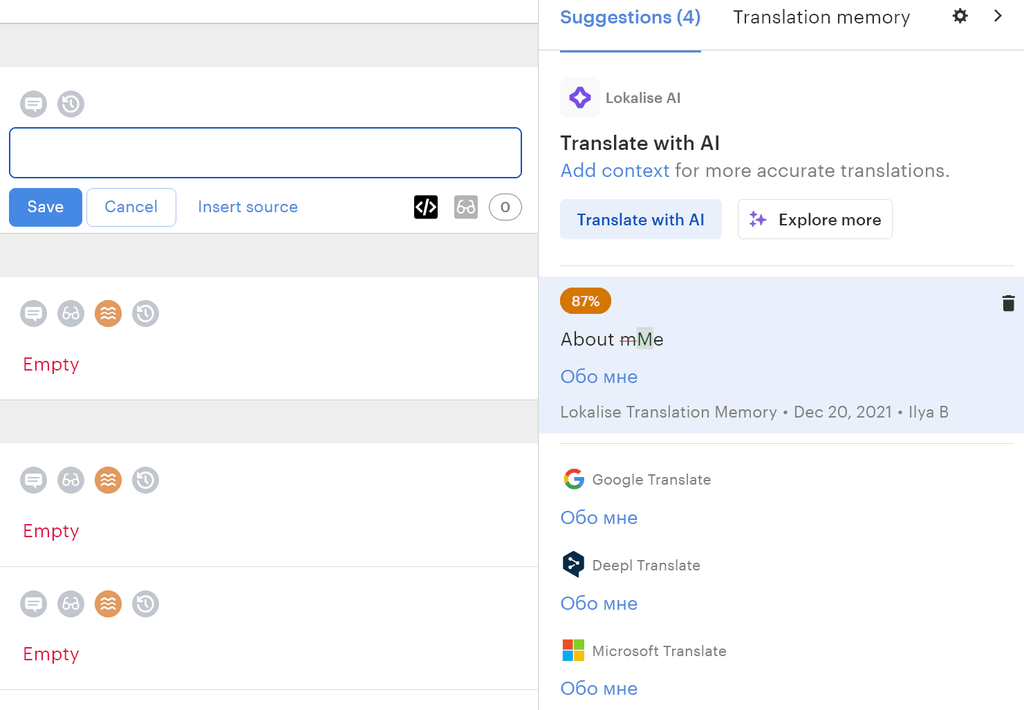Image resolution: width=1024 pixels, height=710 pixels.
Task: Toggle the unverified waves status on the second Empty segment
Action: click(107, 480)
